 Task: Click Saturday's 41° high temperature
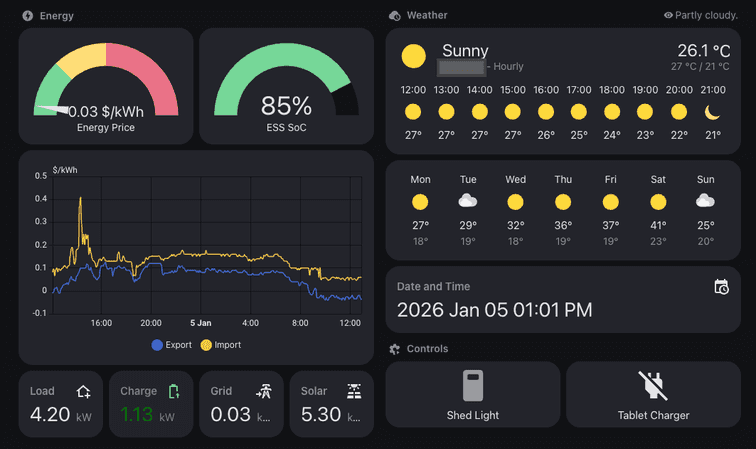[658, 225]
